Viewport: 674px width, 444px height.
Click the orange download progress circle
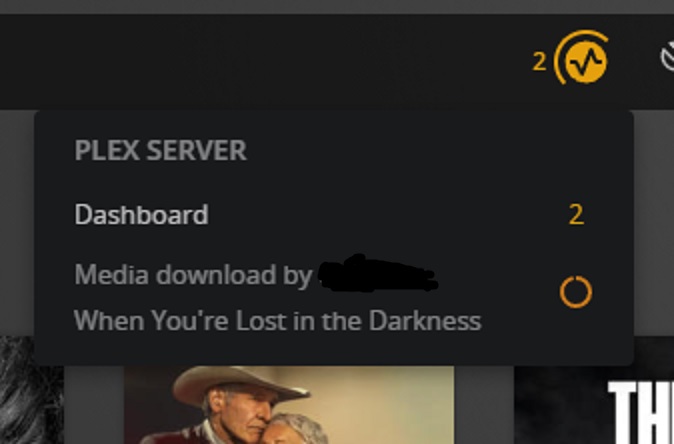coord(576,292)
